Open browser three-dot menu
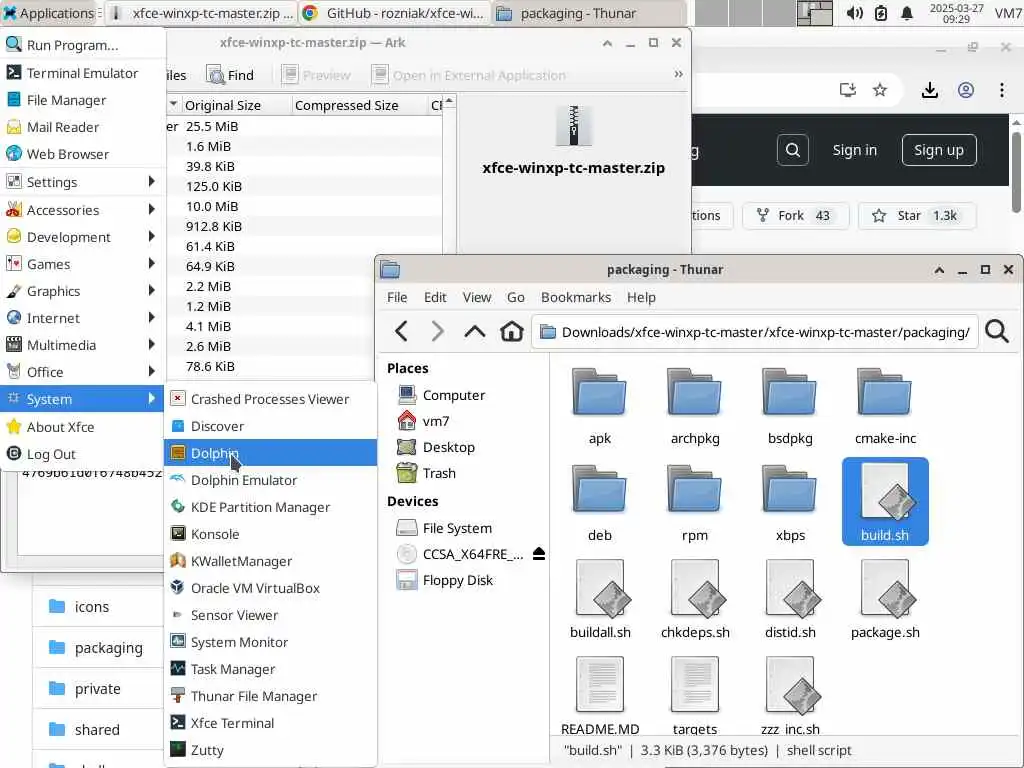 [1002, 90]
